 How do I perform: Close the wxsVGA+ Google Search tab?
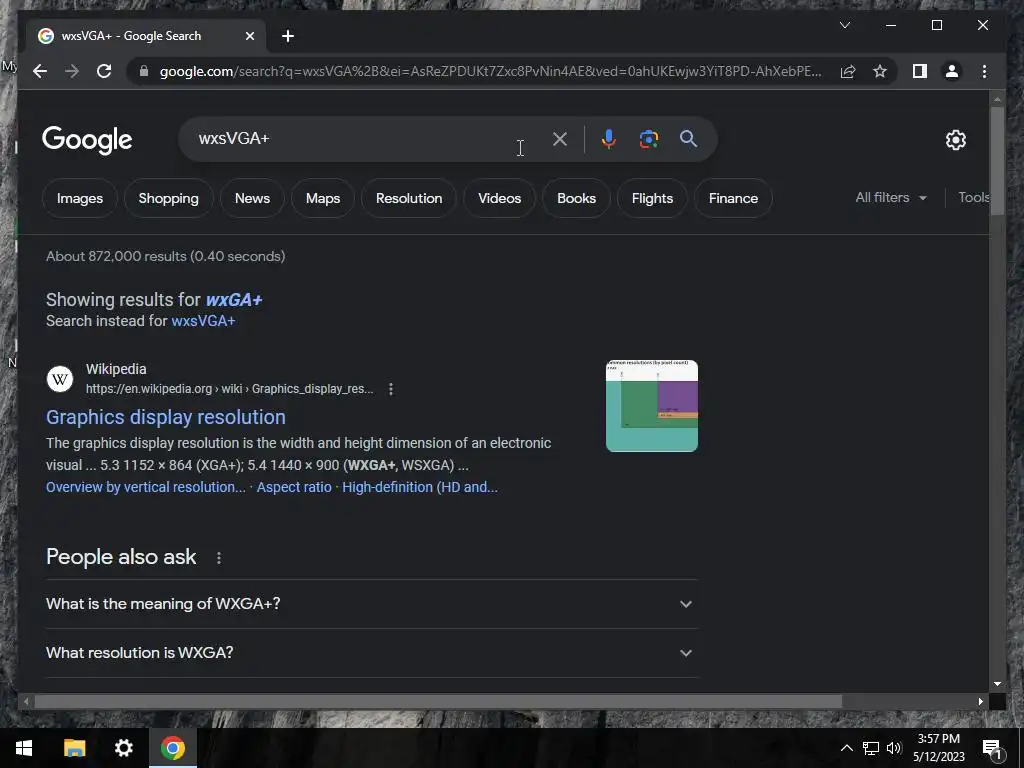pos(249,36)
